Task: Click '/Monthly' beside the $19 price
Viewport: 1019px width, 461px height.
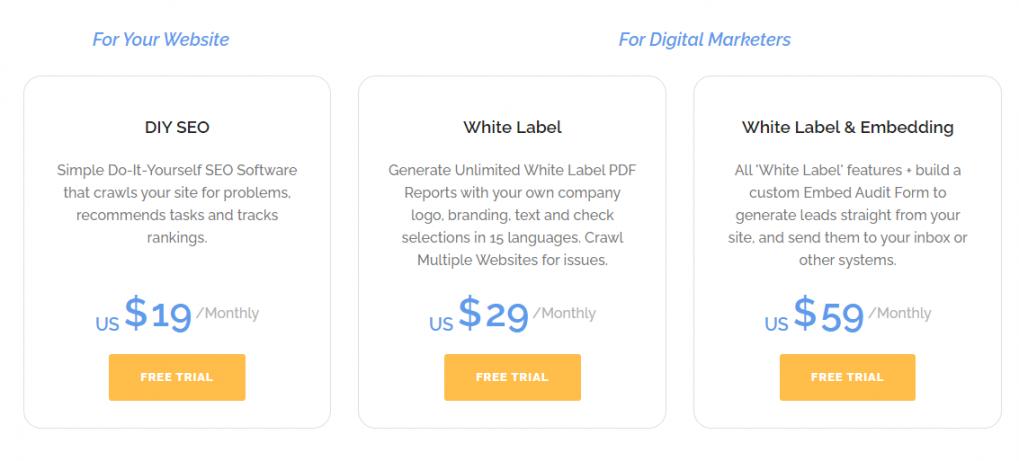Action: tap(227, 313)
